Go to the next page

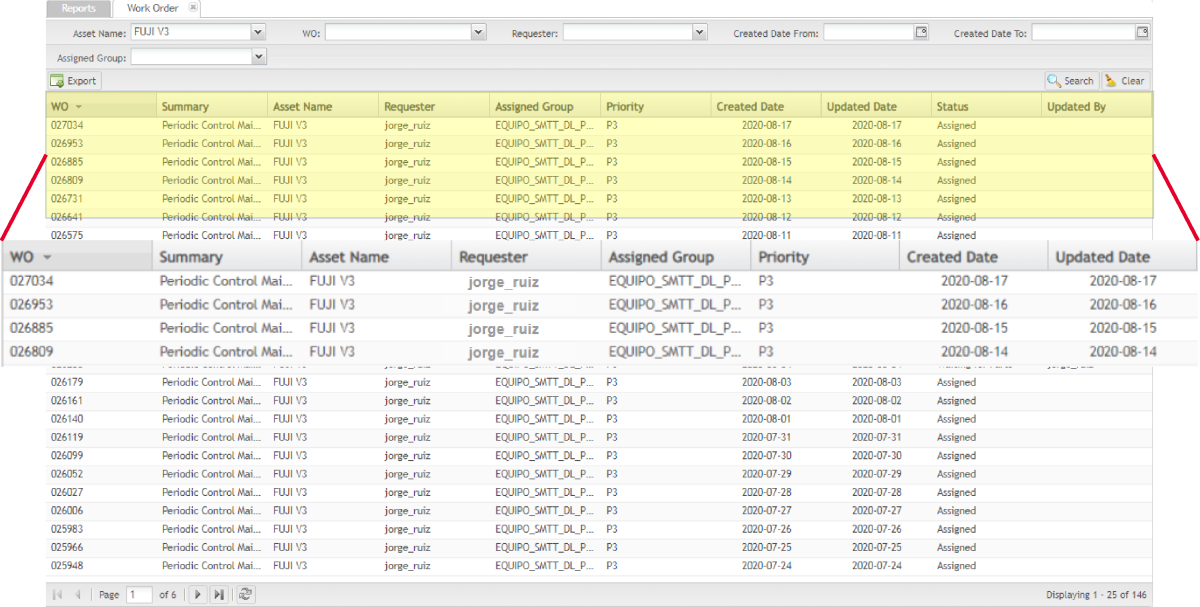point(198,594)
